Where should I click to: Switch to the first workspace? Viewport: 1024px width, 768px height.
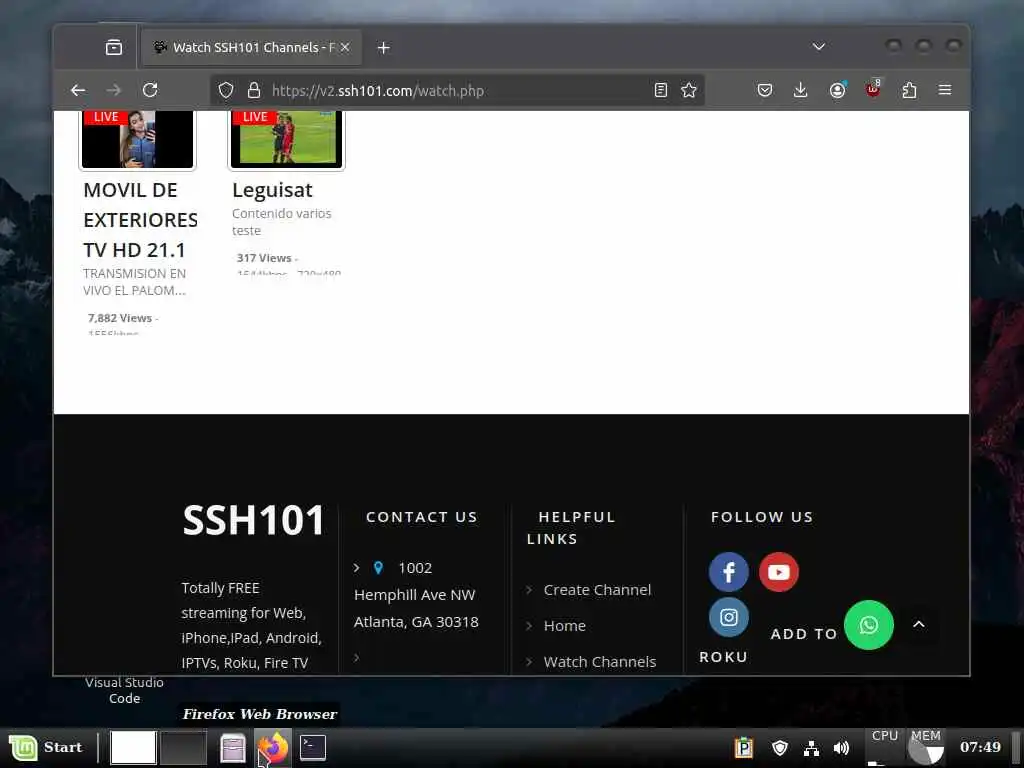point(133,747)
